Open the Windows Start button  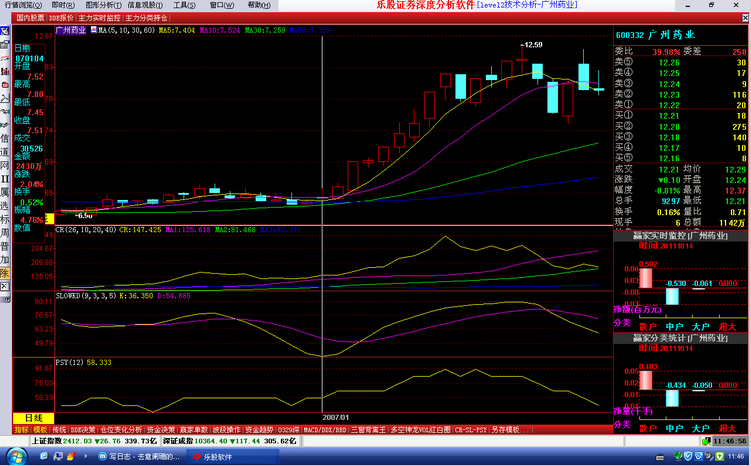15,456
